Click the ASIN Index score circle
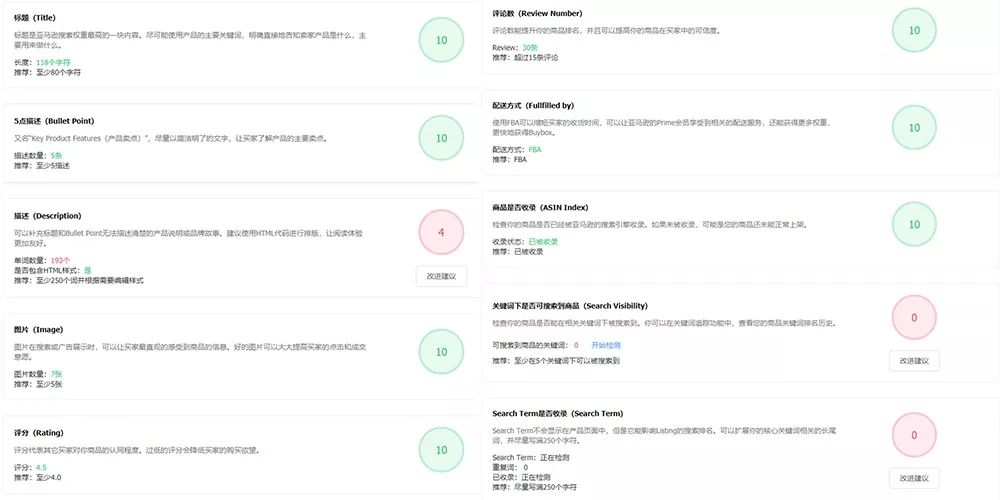Image resolution: width=1000 pixels, height=500 pixels. 914,224
